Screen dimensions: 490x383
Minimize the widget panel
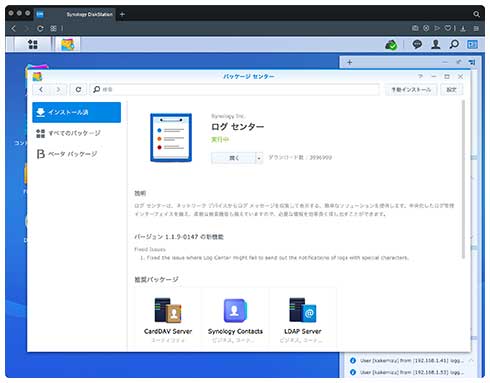pos(445,62)
